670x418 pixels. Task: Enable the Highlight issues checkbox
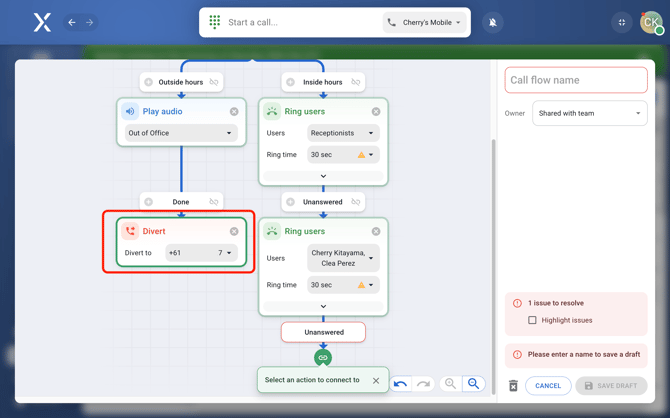pos(532,320)
